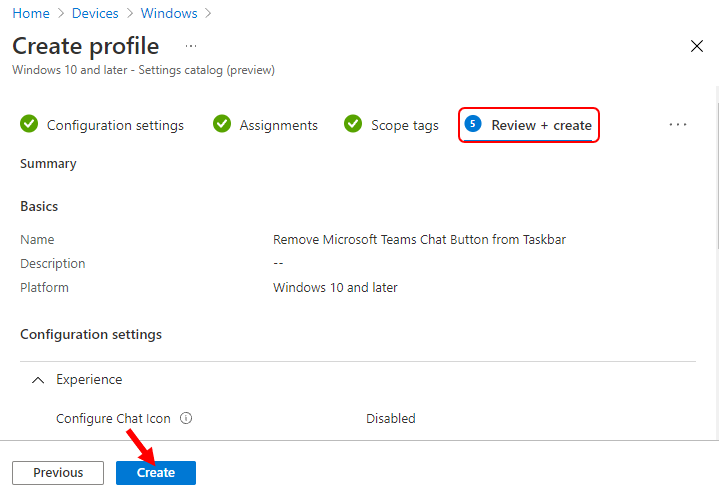
Task: Click the 'Windows 10 and later' platform value
Action: (335, 288)
